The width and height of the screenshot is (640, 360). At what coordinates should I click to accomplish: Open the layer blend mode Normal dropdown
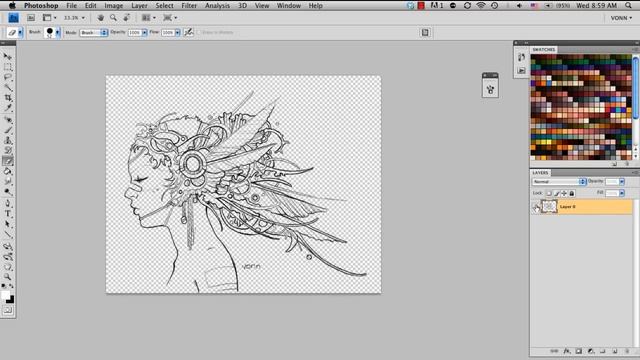click(x=559, y=182)
